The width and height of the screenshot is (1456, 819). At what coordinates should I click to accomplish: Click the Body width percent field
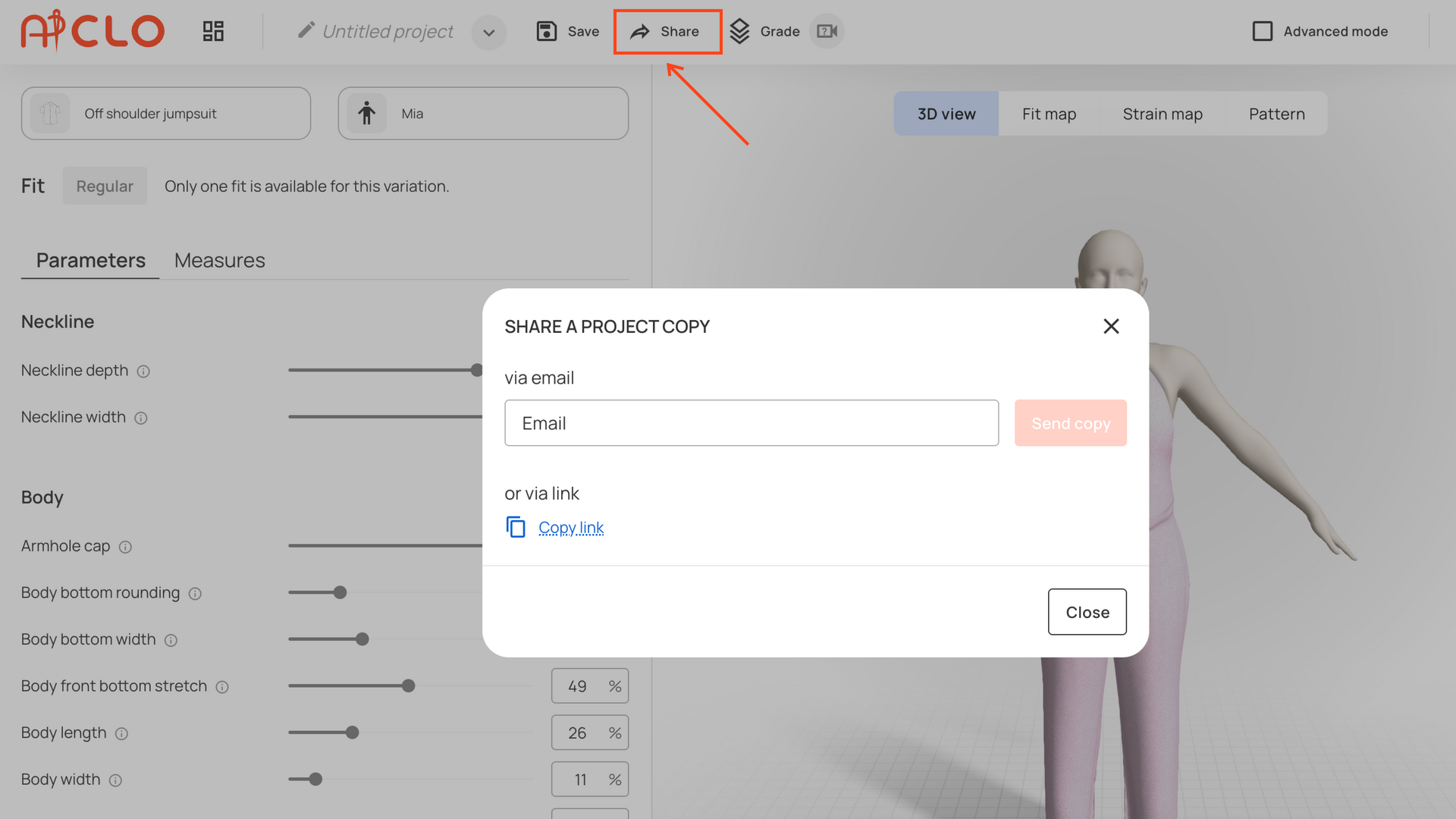point(590,780)
